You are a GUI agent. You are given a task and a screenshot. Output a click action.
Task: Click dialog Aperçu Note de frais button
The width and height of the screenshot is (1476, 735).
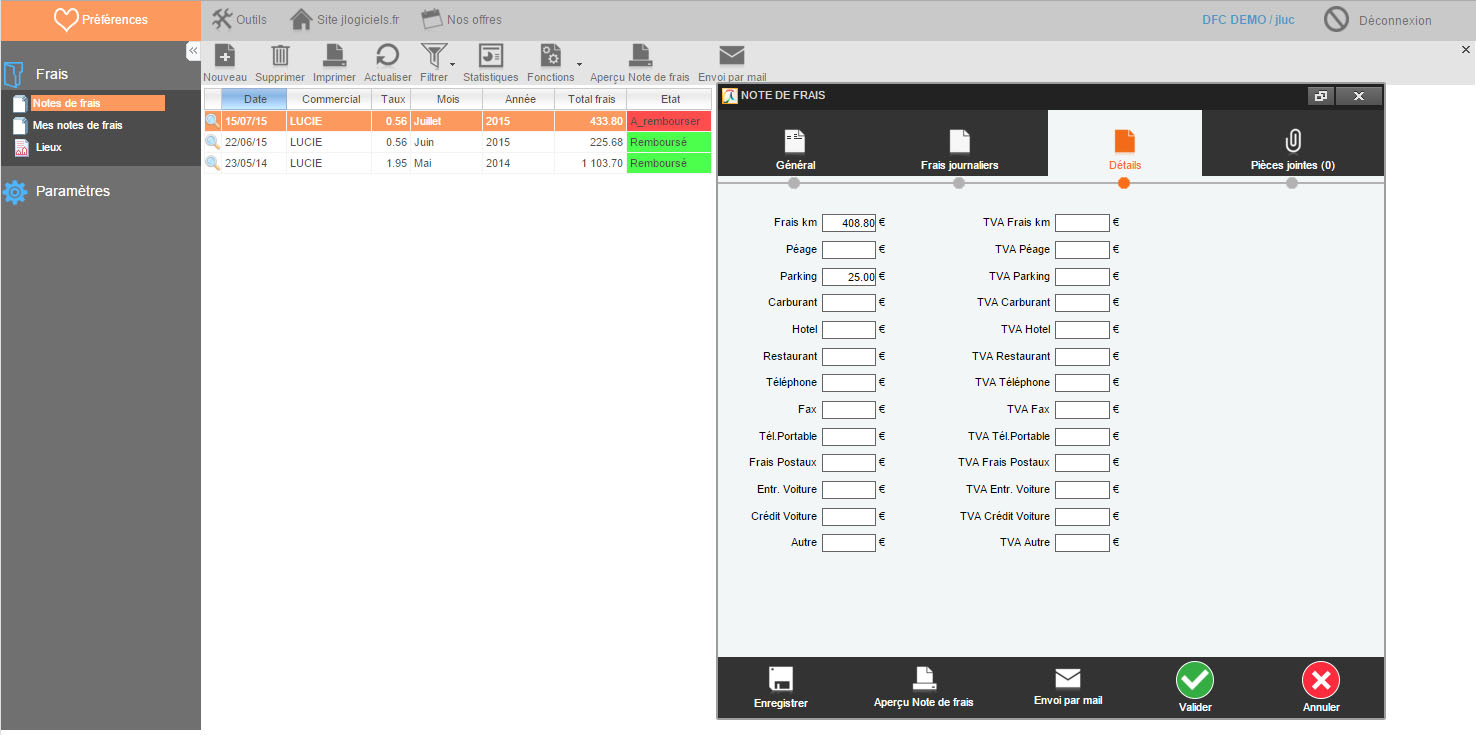[923, 688]
